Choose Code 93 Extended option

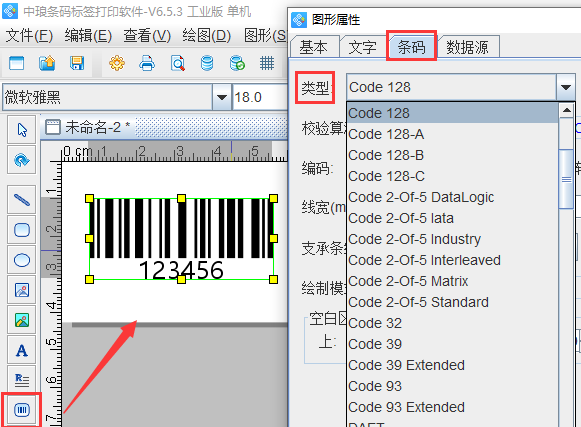(x=453, y=407)
